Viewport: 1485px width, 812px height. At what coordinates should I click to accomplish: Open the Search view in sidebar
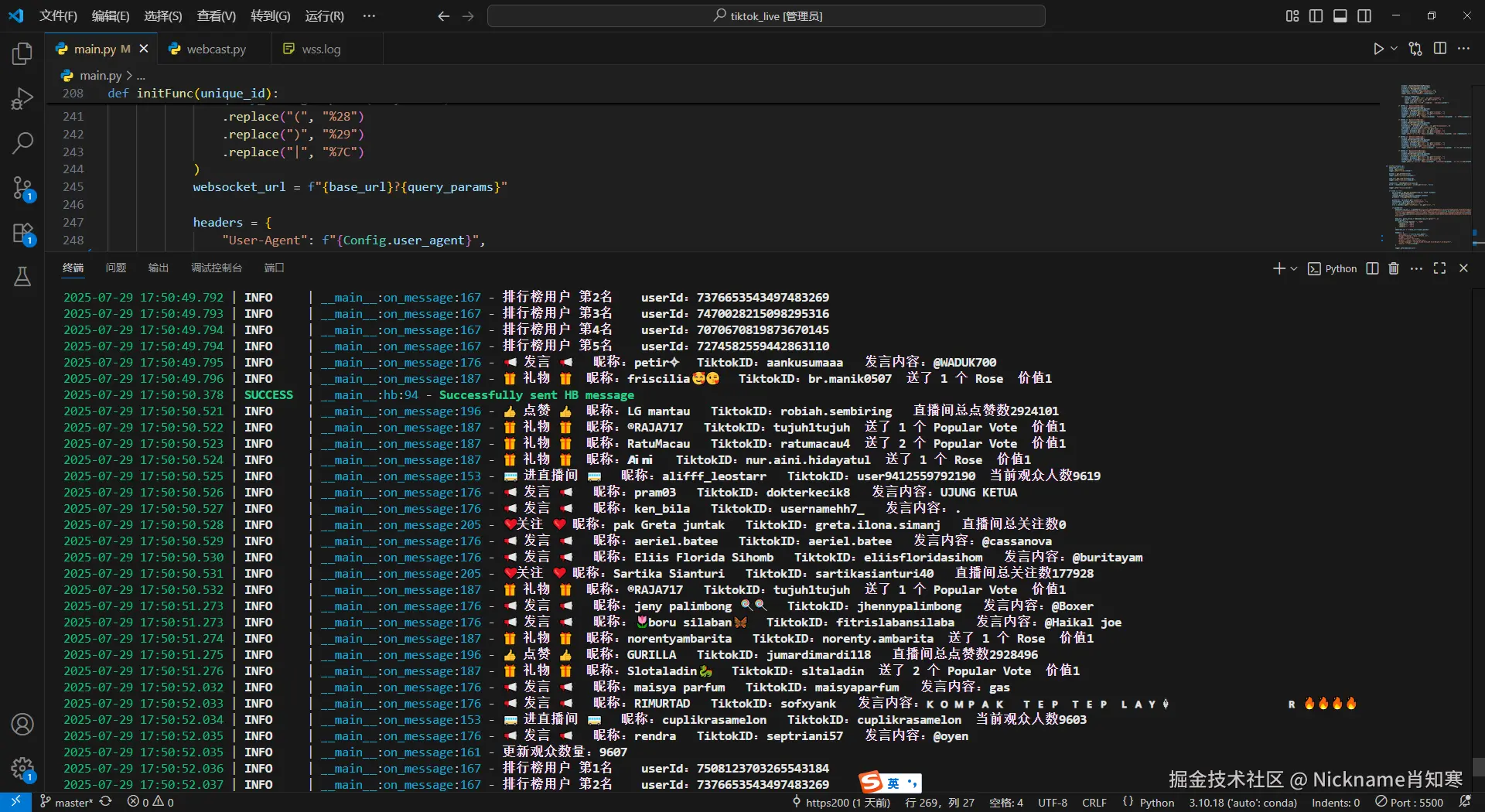tap(22, 143)
